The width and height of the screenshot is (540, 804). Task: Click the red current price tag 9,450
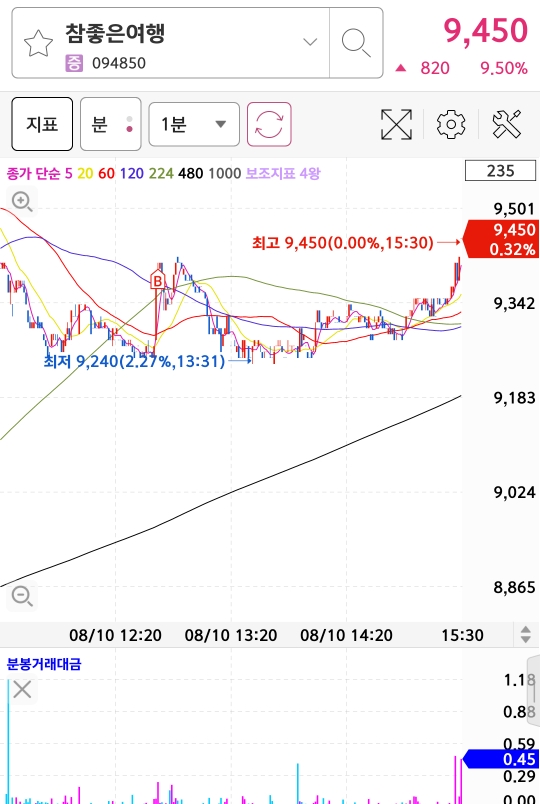[x=500, y=239]
